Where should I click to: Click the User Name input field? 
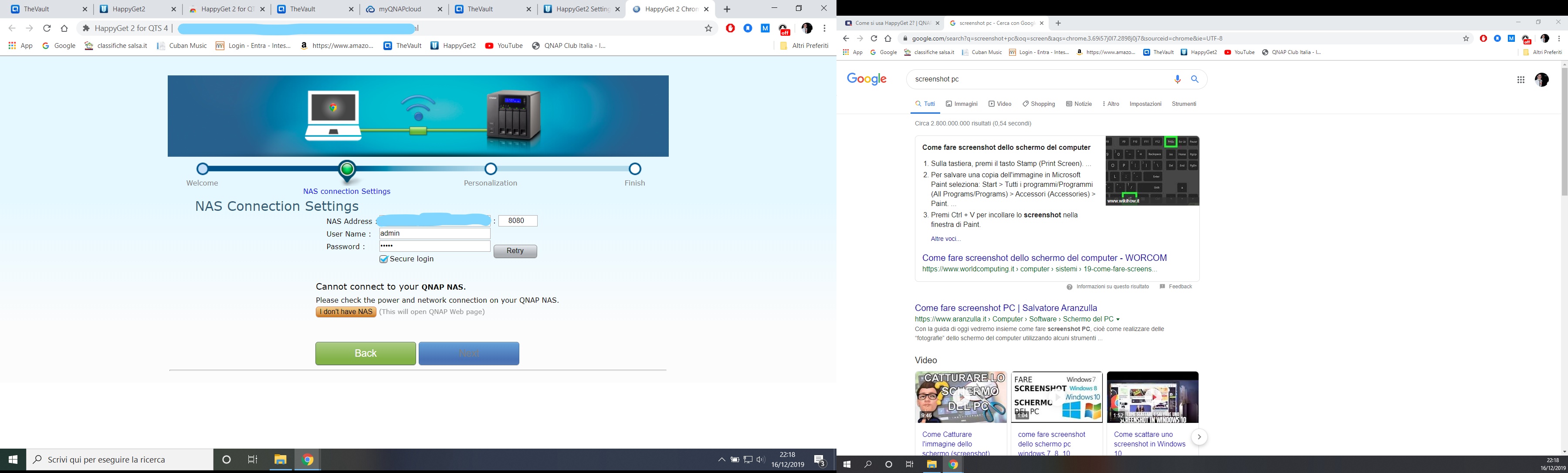click(434, 233)
